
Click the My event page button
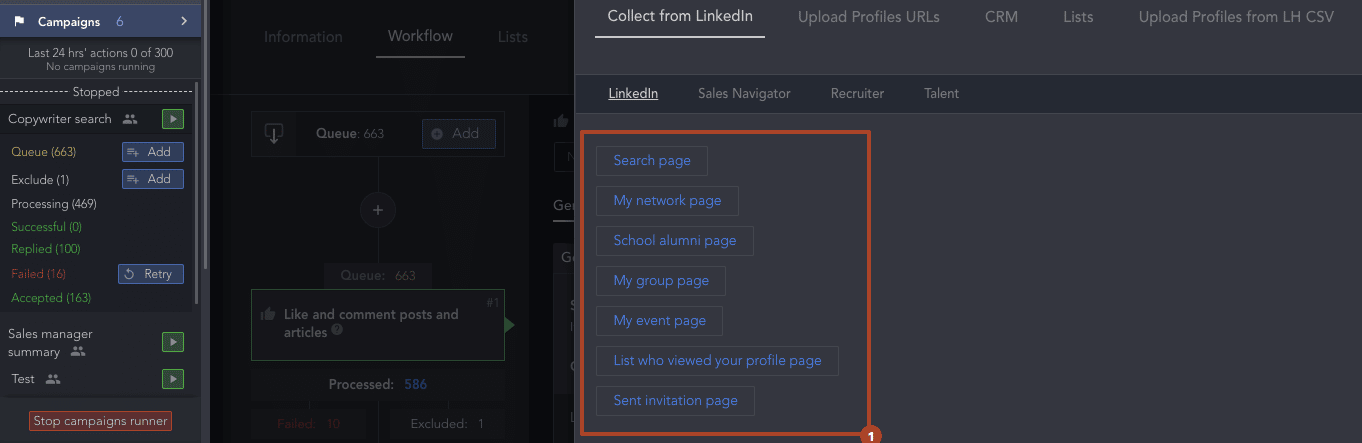pyautogui.click(x=659, y=320)
